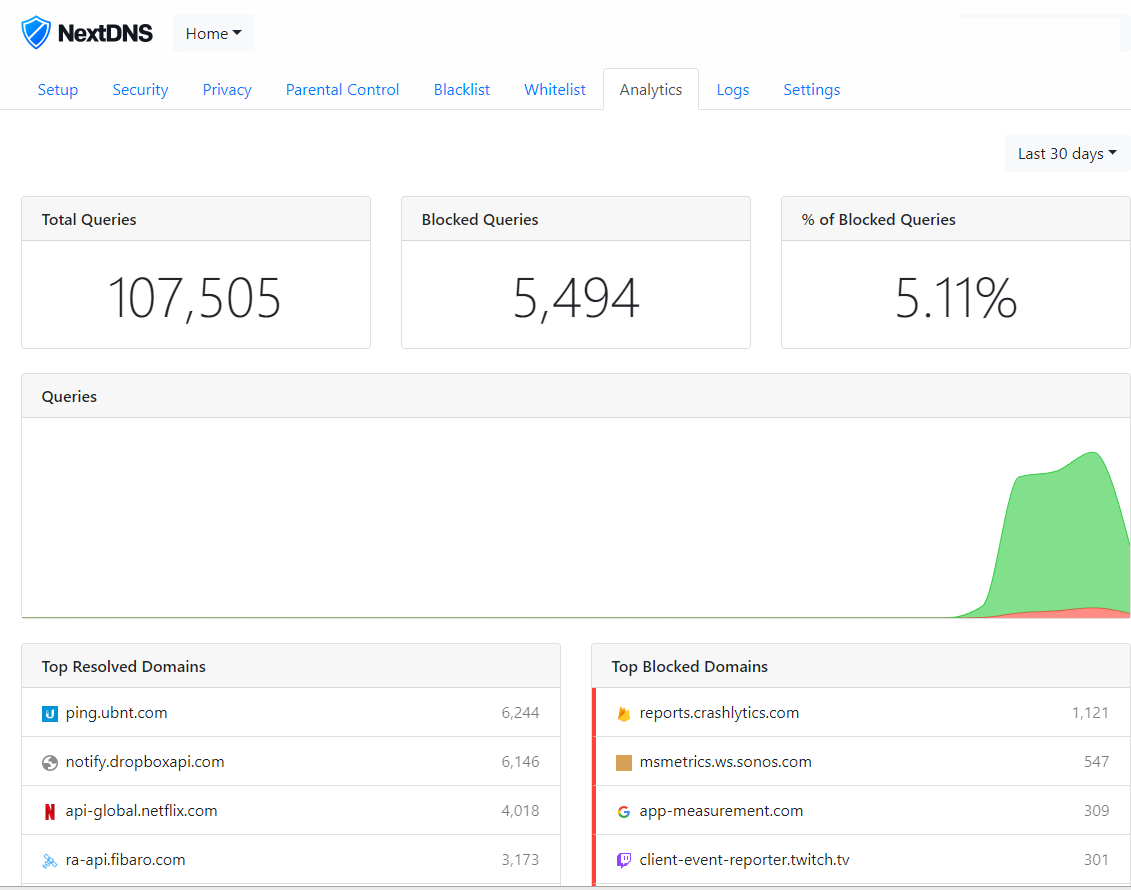Click the 3,173 count for ra-api.fibaro.com

point(520,860)
